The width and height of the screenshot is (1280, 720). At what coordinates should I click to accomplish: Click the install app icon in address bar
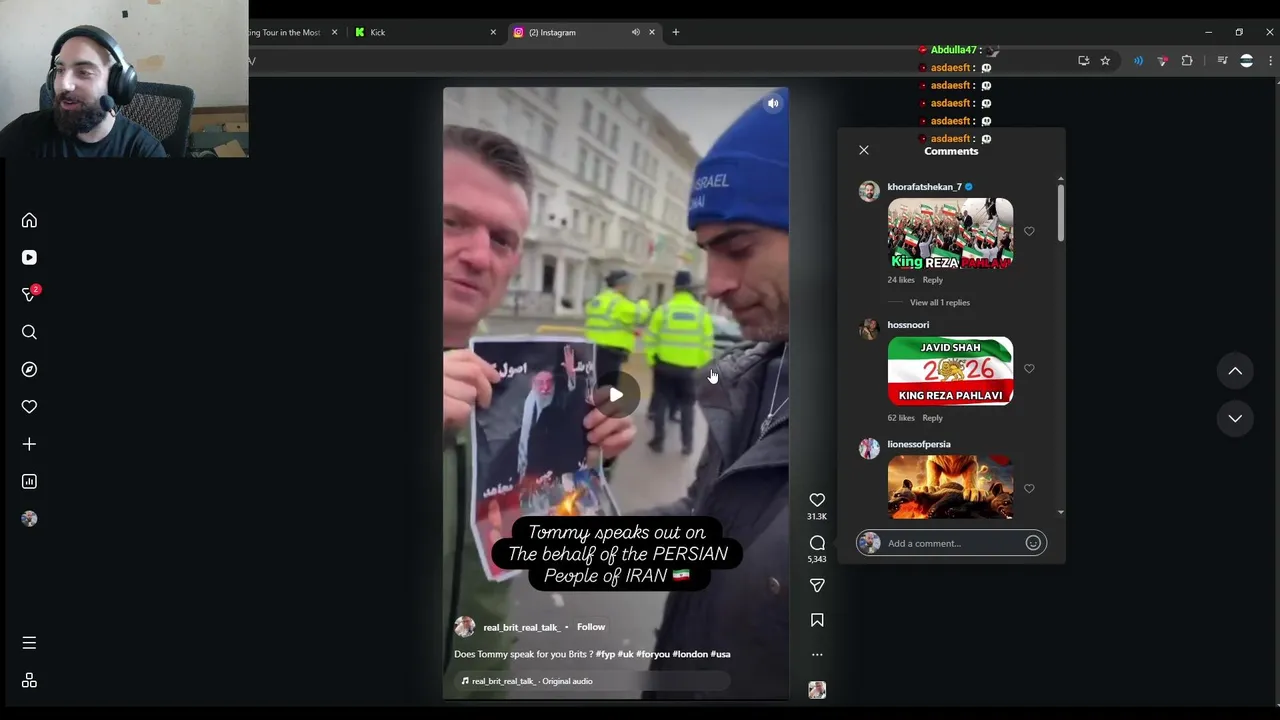pos(1083,61)
